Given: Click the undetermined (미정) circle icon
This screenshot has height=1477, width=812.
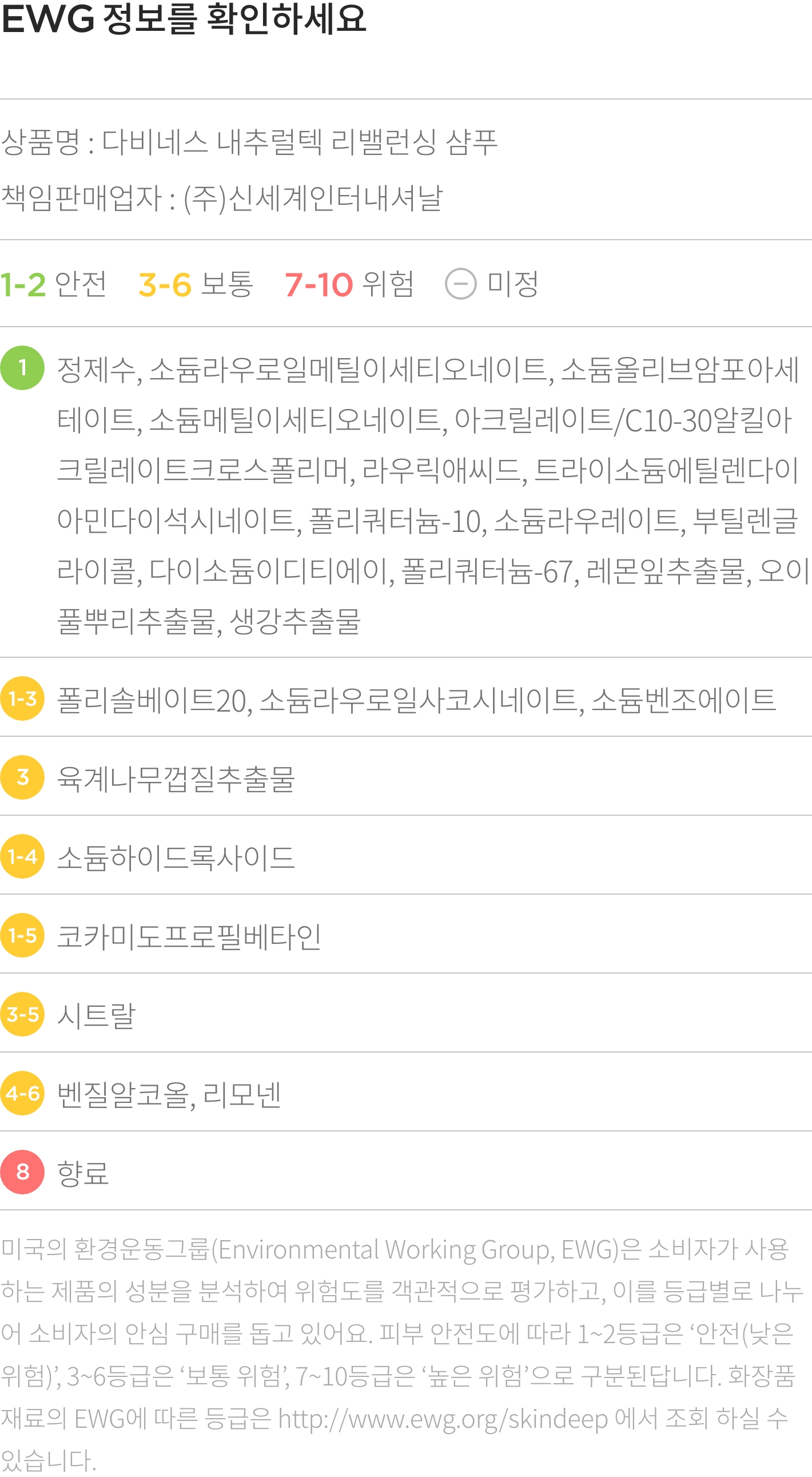Looking at the screenshot, I should (x=461, y=284).
